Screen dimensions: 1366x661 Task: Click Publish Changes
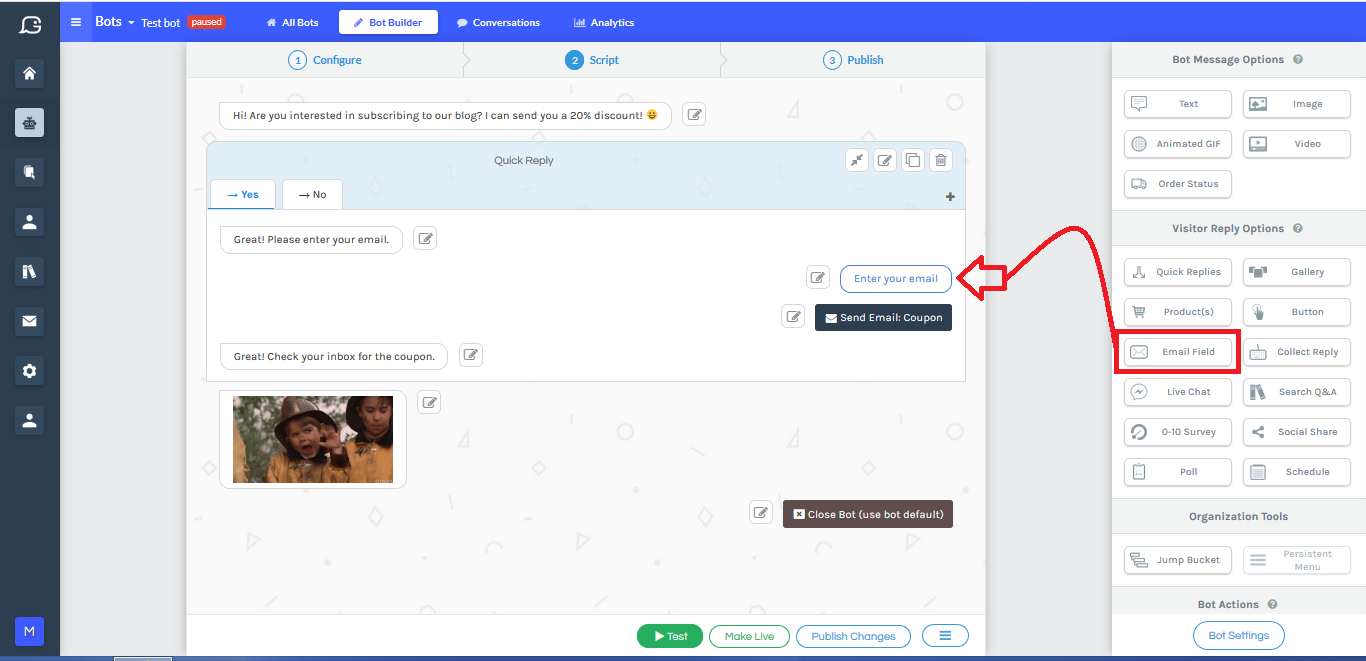853,636
